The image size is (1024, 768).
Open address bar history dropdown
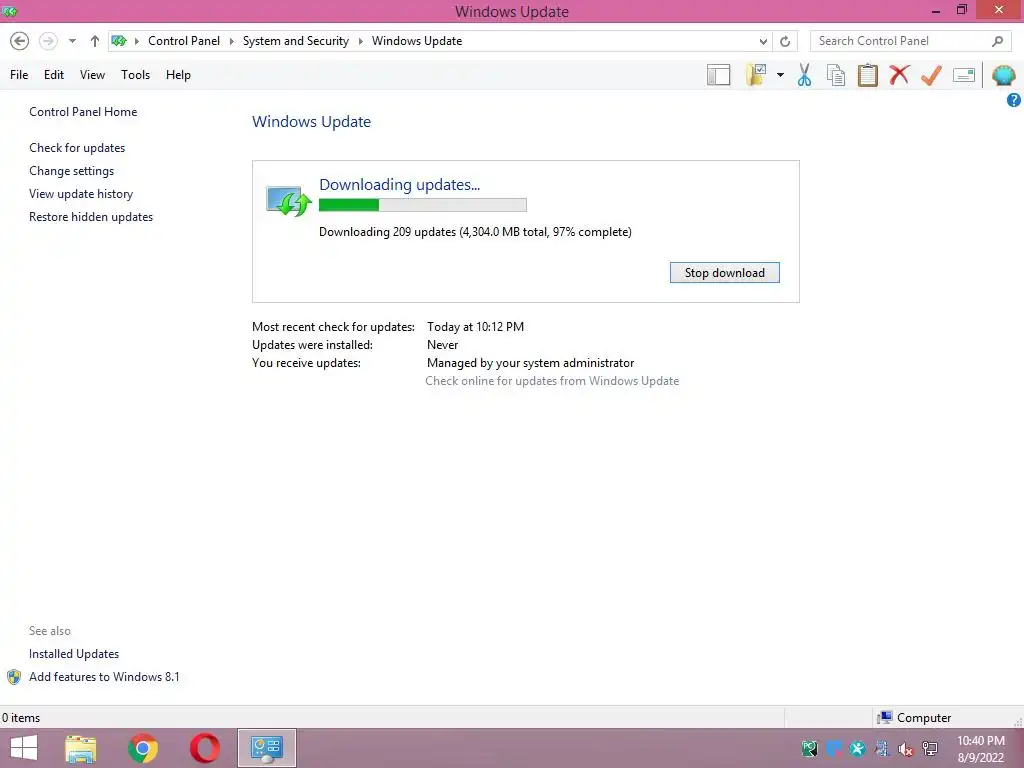click(x=763, y=41)
